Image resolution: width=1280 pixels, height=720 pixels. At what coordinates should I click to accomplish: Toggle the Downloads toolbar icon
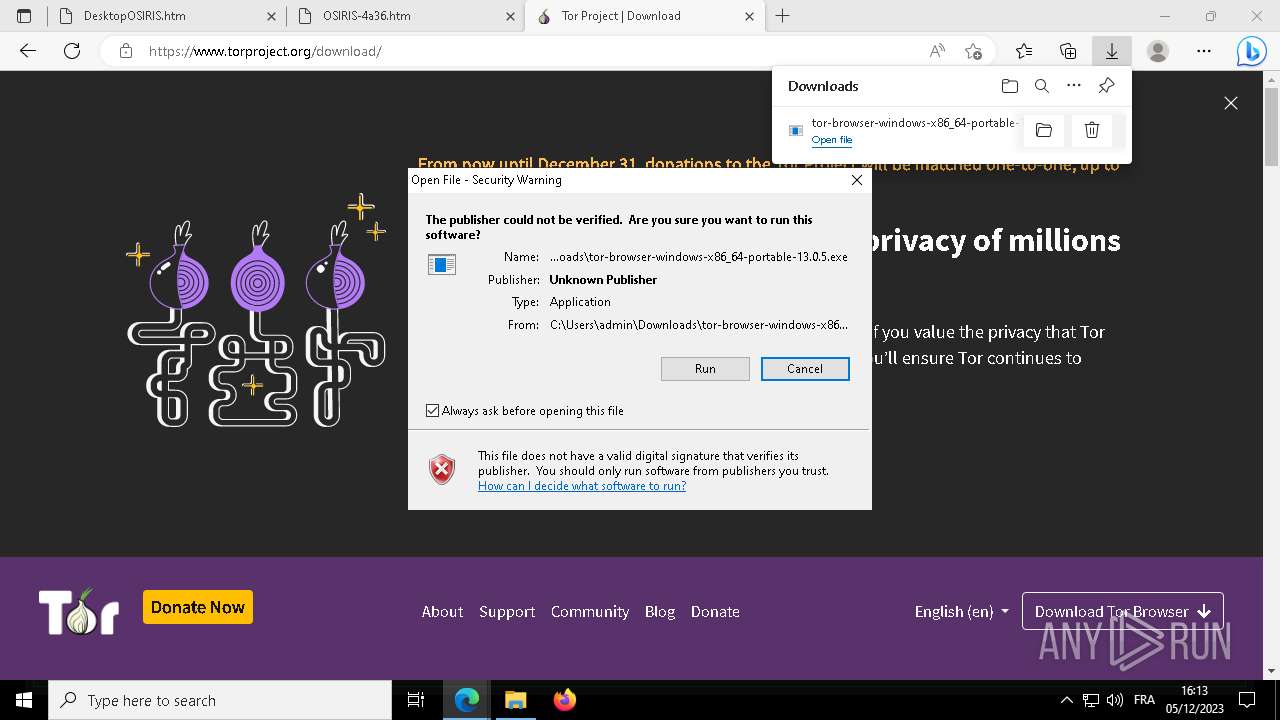tap(1111, 51)
